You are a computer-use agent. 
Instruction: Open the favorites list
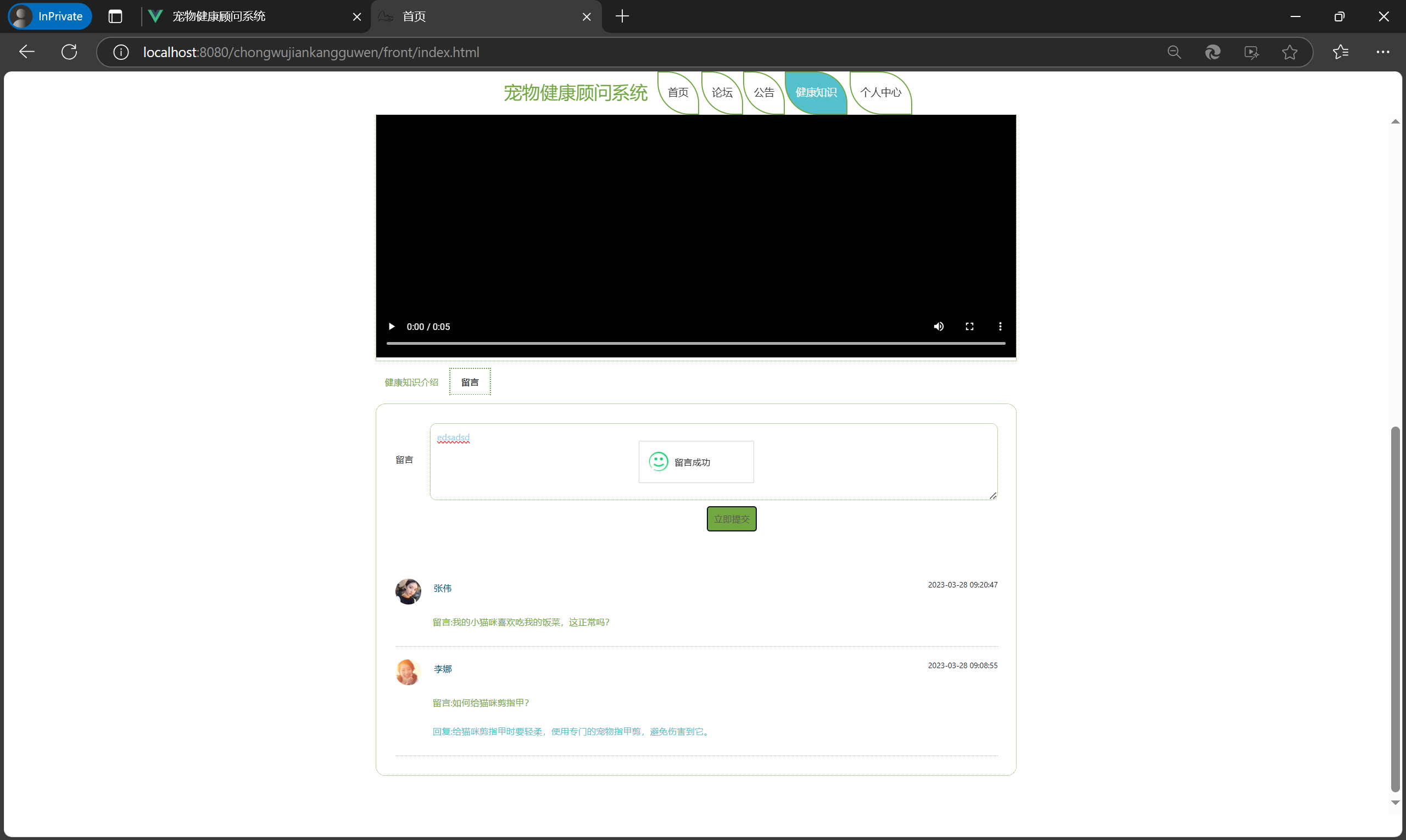click(x=1340, y=52)
